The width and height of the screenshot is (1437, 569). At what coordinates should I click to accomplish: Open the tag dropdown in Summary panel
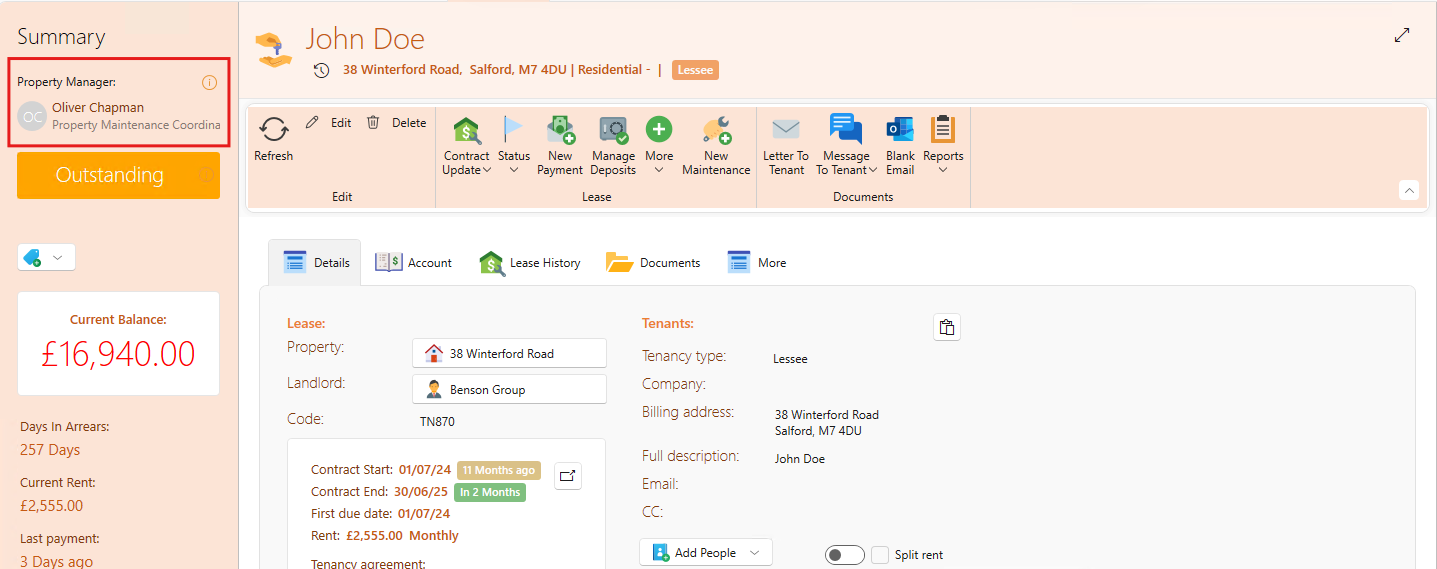(x=46, y=258)
